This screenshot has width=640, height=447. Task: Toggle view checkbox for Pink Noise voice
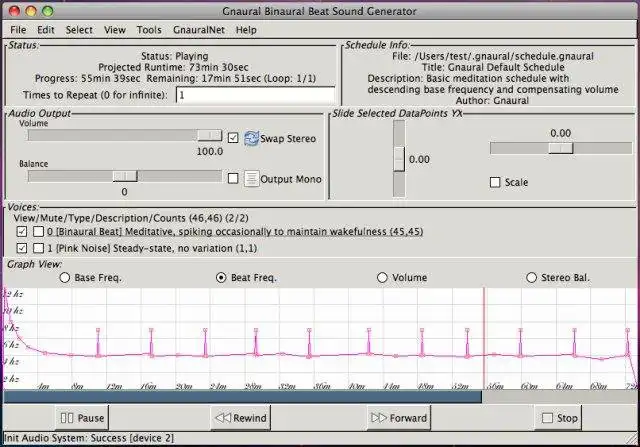tap(22, 248)
